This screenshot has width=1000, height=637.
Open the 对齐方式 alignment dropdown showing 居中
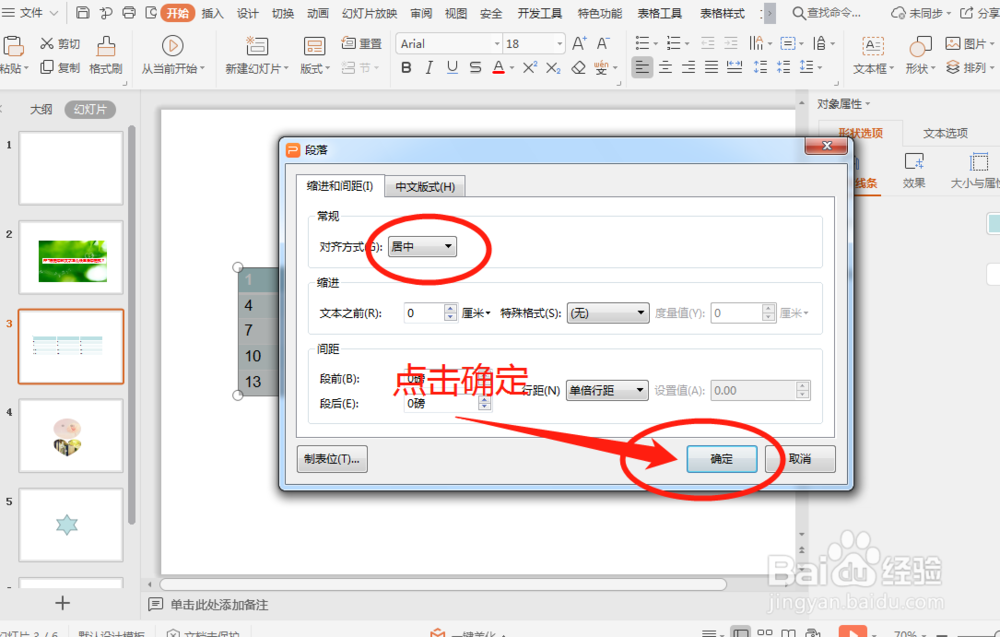pos(420,246)
